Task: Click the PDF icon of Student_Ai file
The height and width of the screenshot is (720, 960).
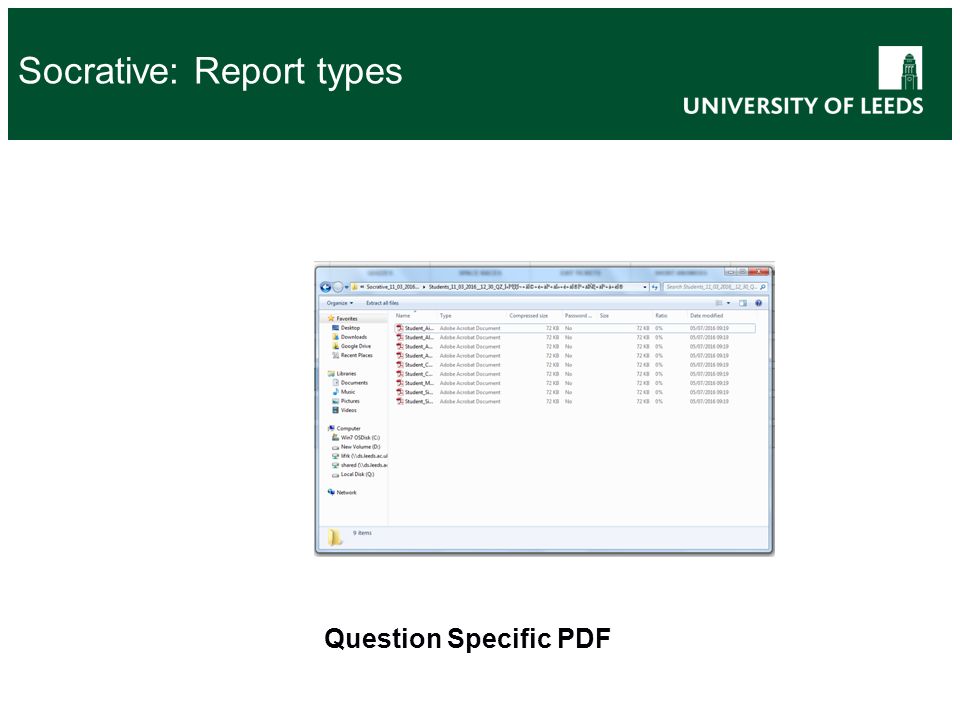Action: pos(400,328)
